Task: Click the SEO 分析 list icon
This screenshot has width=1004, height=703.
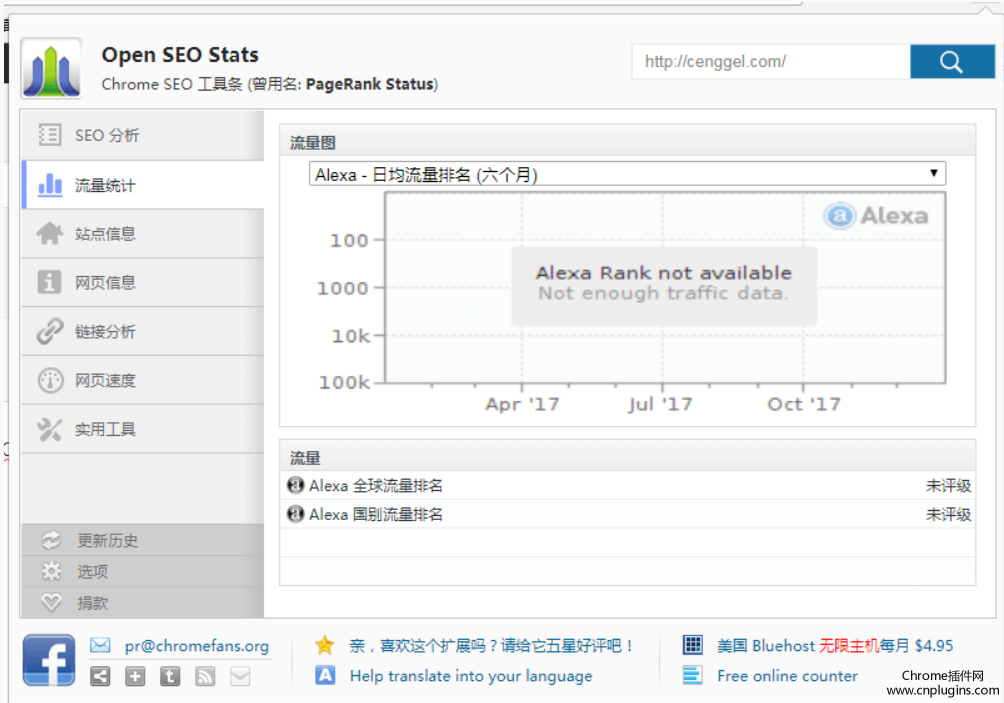Action: point(50,135)
